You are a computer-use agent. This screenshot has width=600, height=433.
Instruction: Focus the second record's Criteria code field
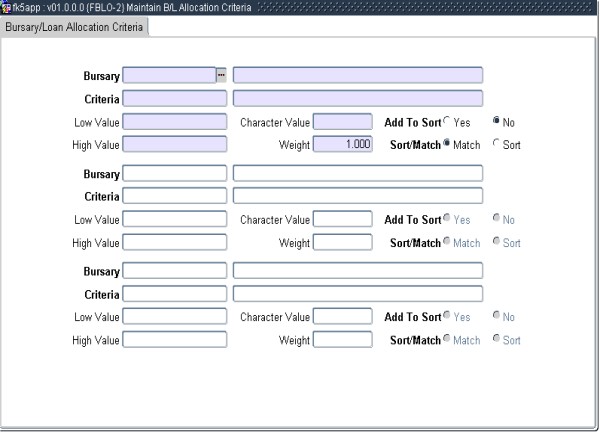tap(174, 196)
